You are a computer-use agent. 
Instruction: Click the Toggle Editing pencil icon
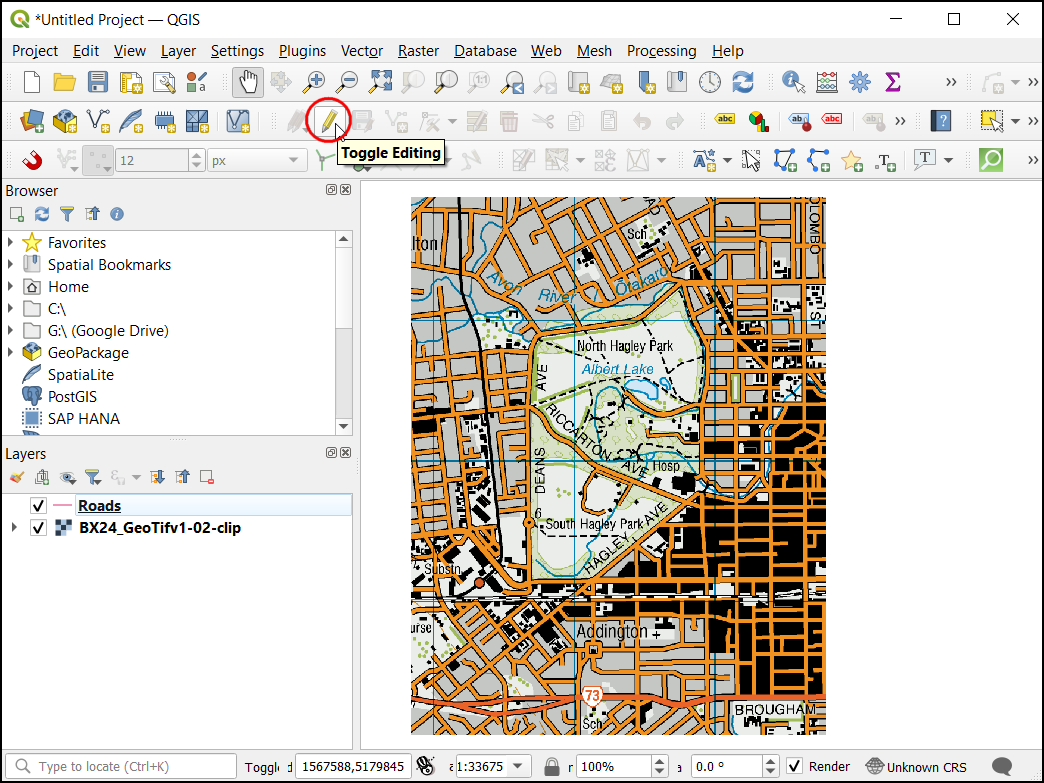click(329, 121)
